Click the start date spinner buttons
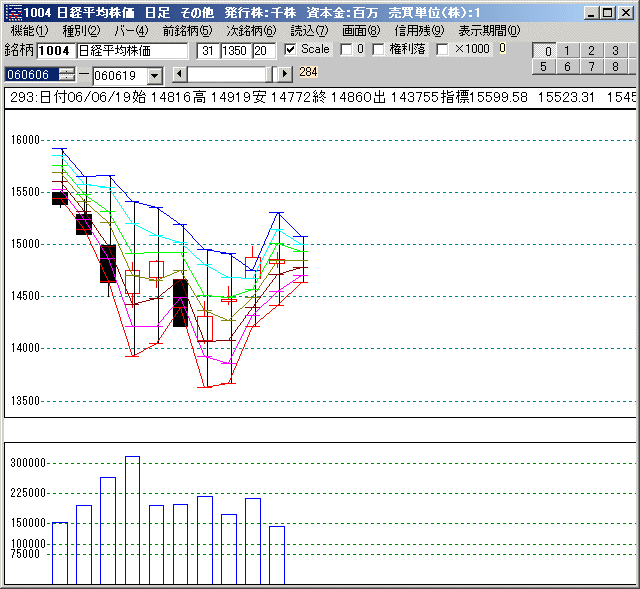The height and width of the screenshot is (589, 640). [67, 75]
